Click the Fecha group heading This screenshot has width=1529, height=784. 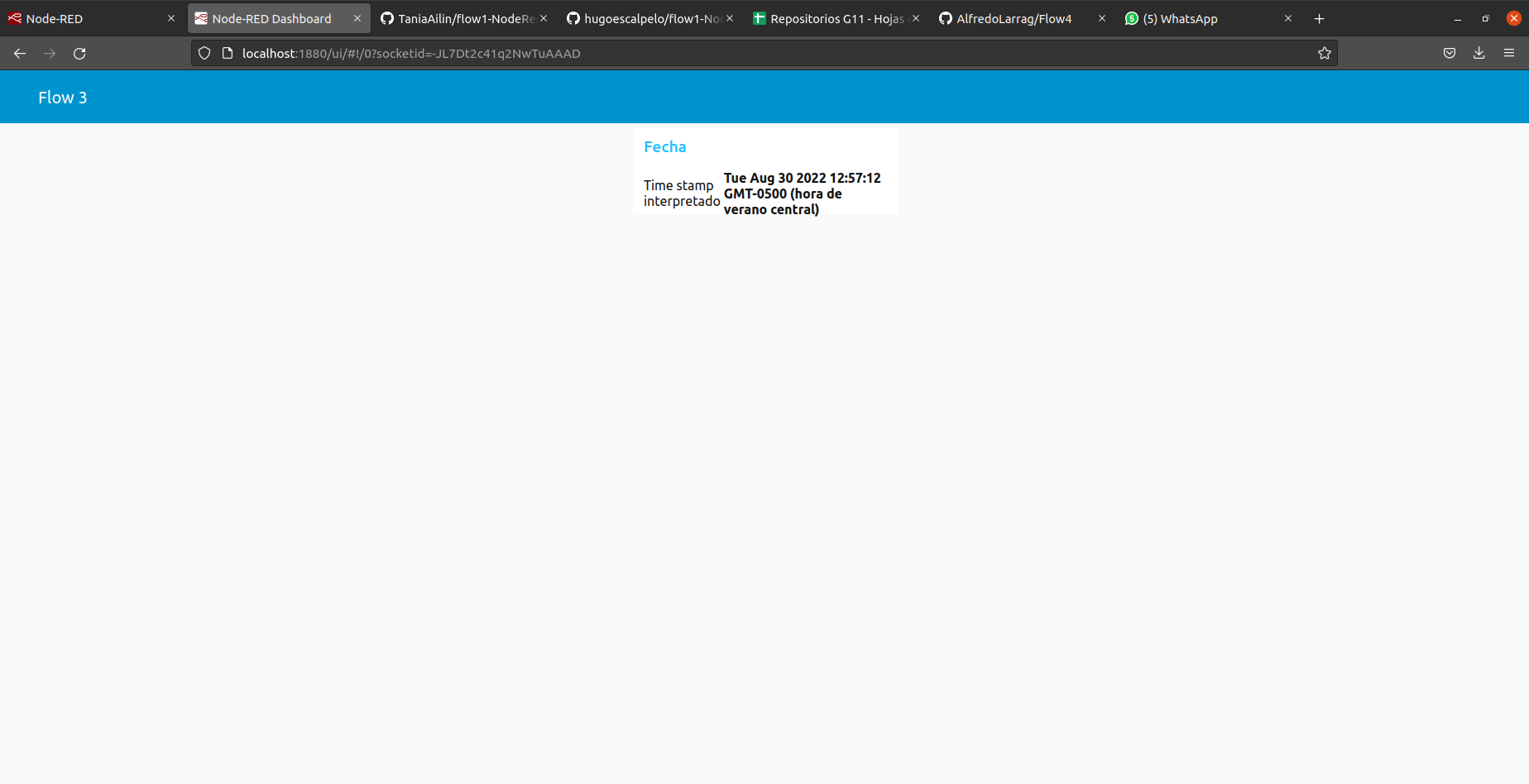pos(664,146)
